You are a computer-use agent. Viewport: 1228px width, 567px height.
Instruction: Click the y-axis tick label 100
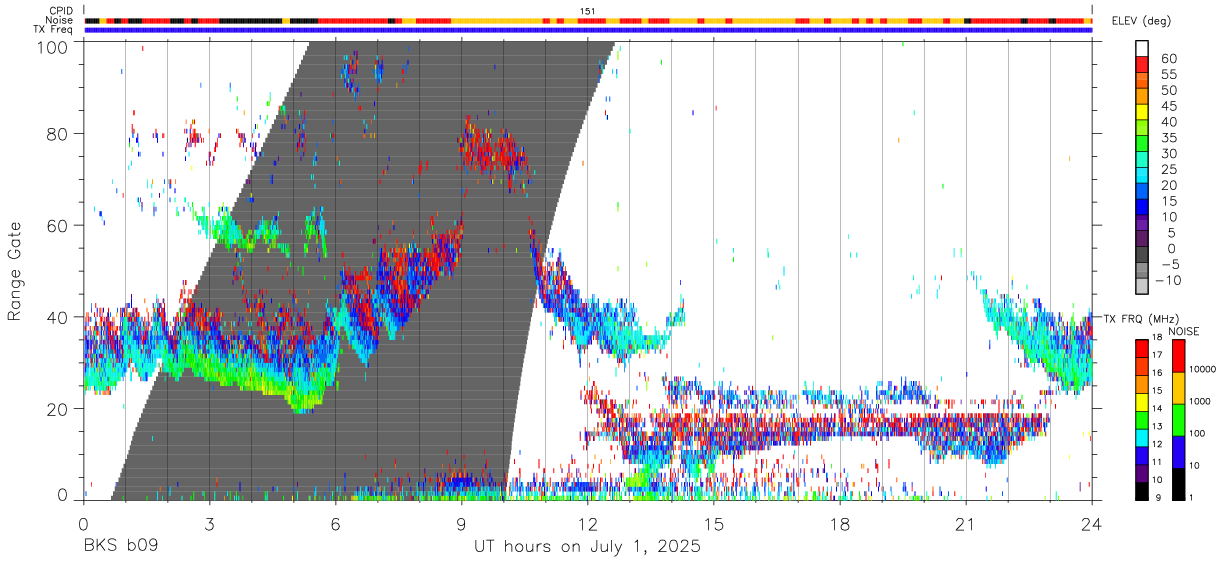pyautogui.click(x=52, y=46)
